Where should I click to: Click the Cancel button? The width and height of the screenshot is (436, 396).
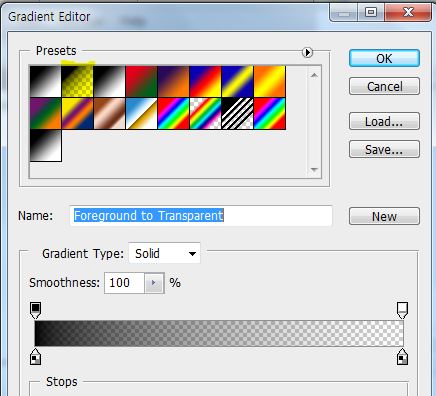384,86
